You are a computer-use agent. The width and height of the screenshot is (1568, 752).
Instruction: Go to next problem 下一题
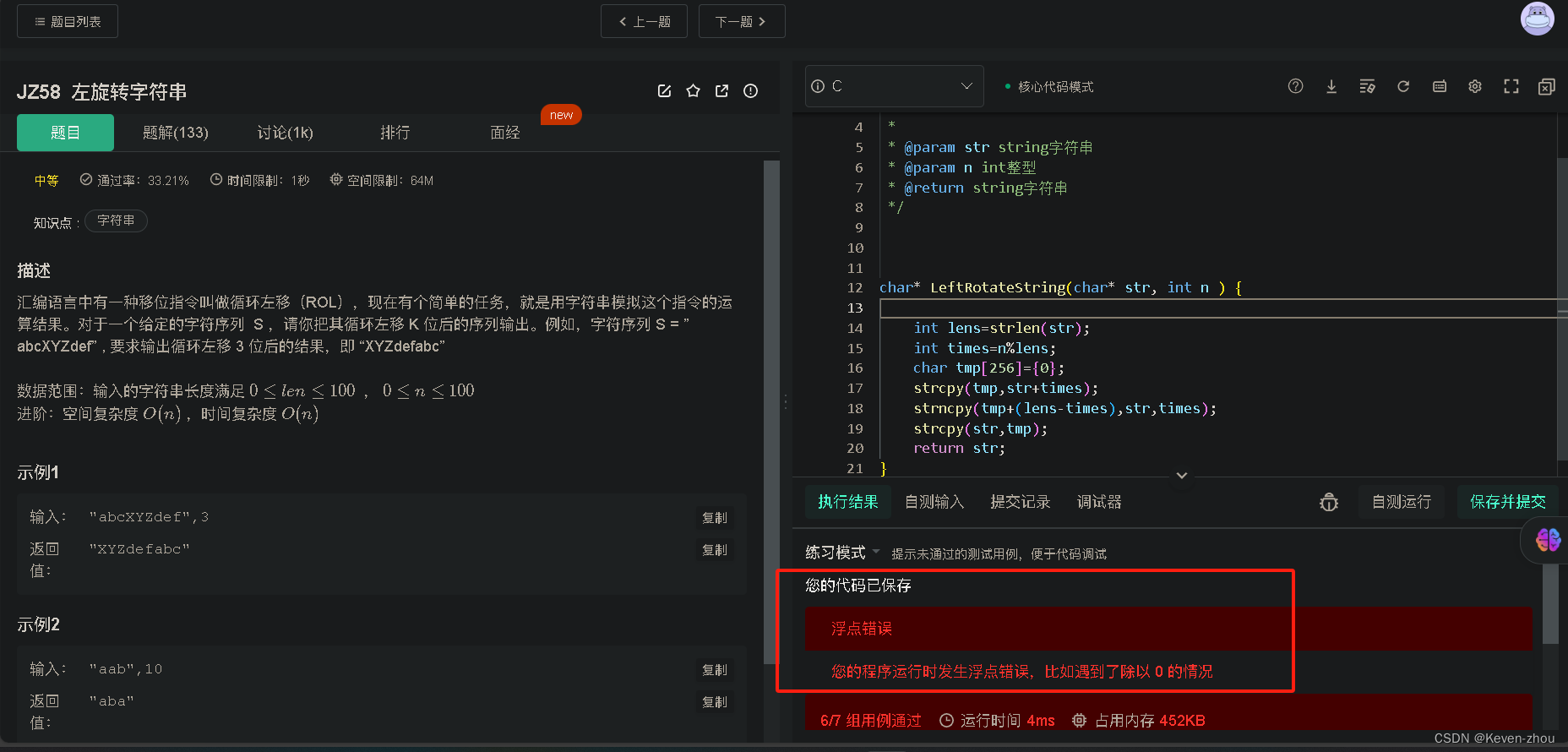click(742, 21)
